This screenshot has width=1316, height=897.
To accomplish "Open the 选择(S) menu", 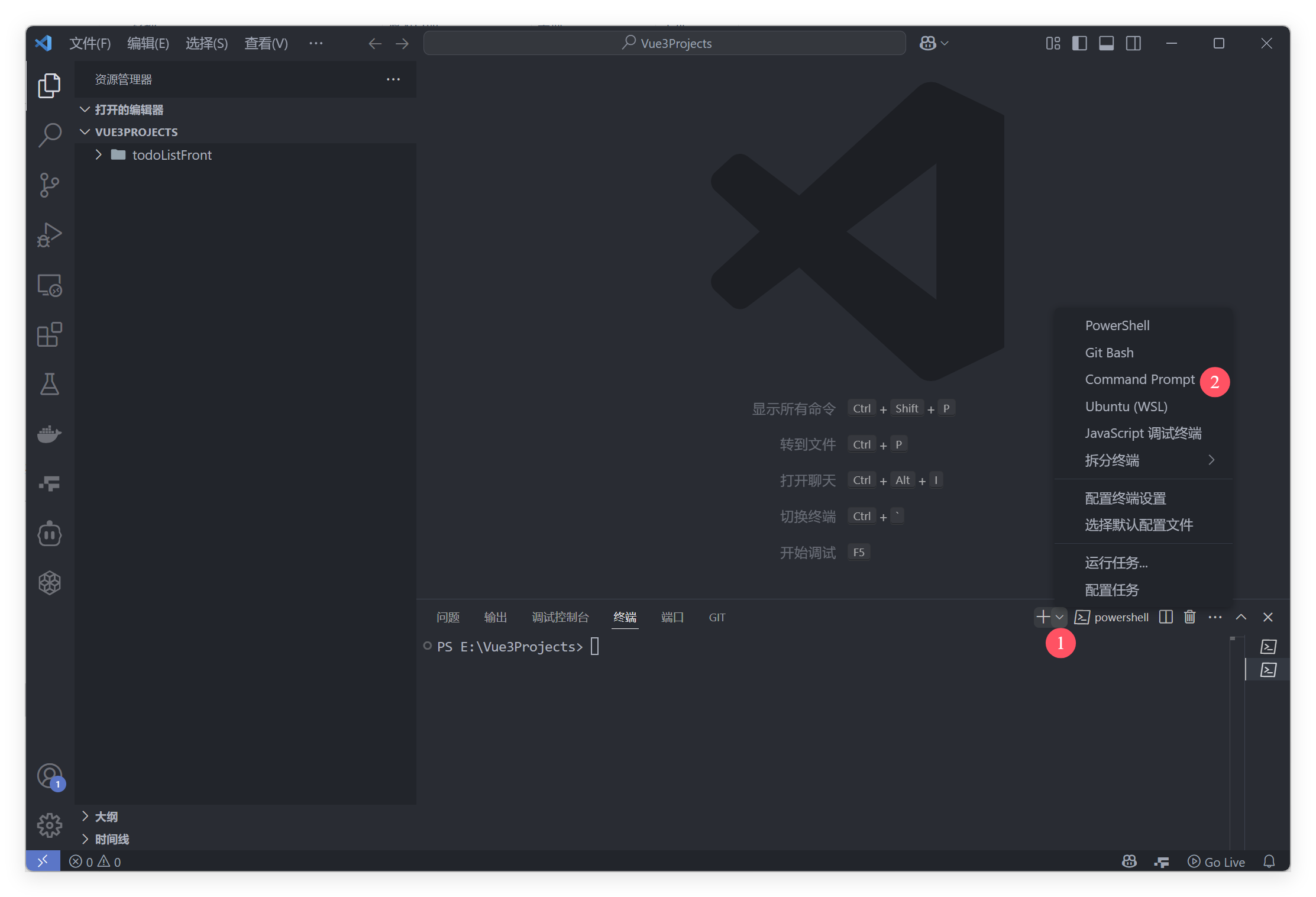I will pyautogui.click(x=206, y=43).
